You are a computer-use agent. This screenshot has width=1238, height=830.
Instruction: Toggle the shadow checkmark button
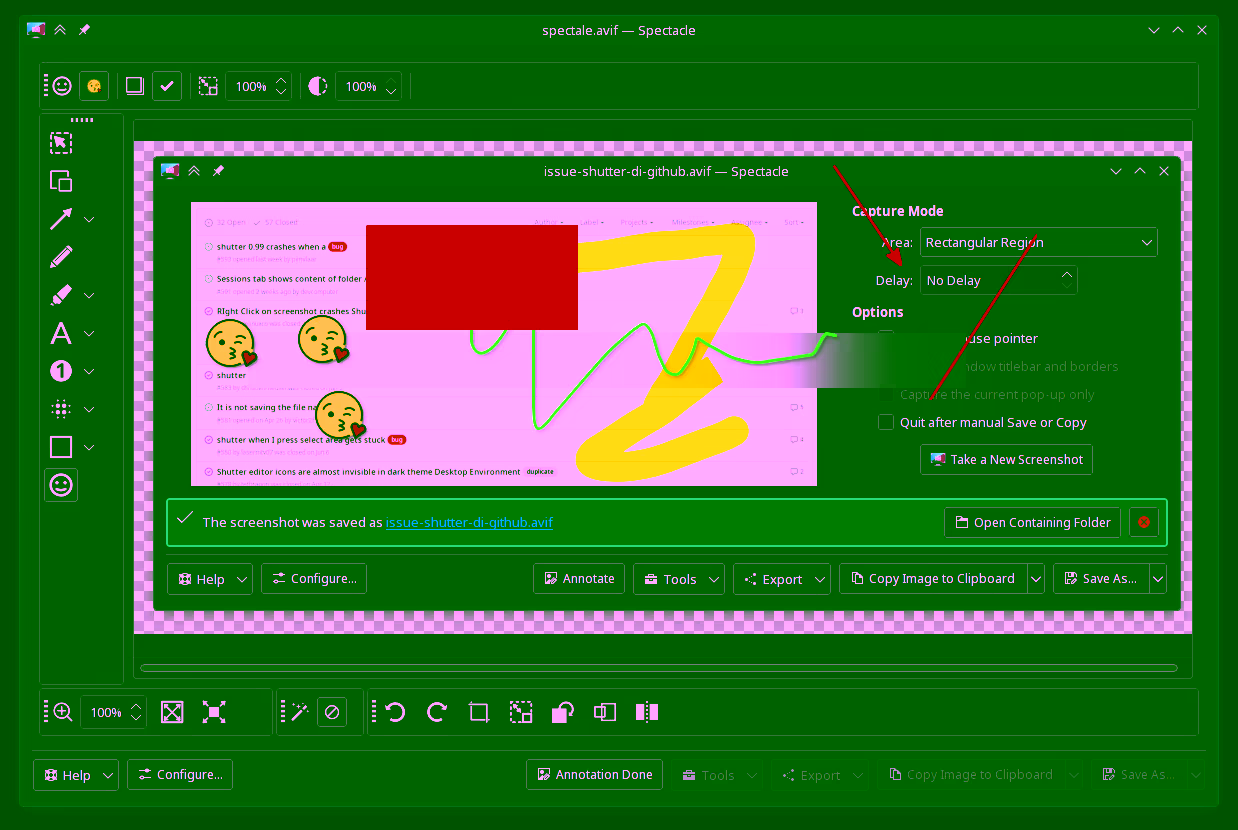tap(167, 87)
